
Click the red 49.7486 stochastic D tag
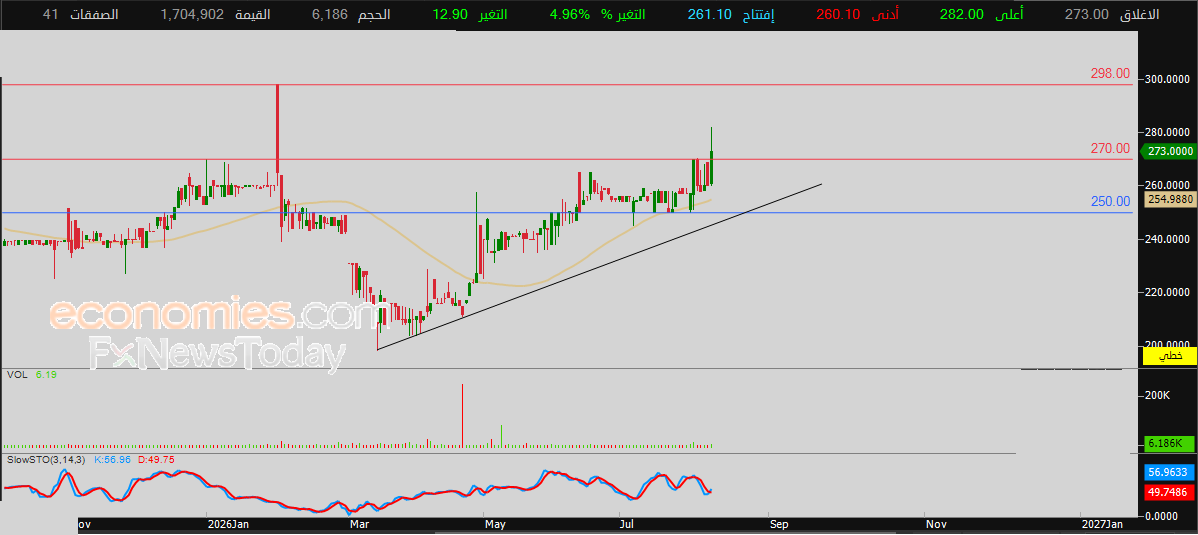(1170, 492)
